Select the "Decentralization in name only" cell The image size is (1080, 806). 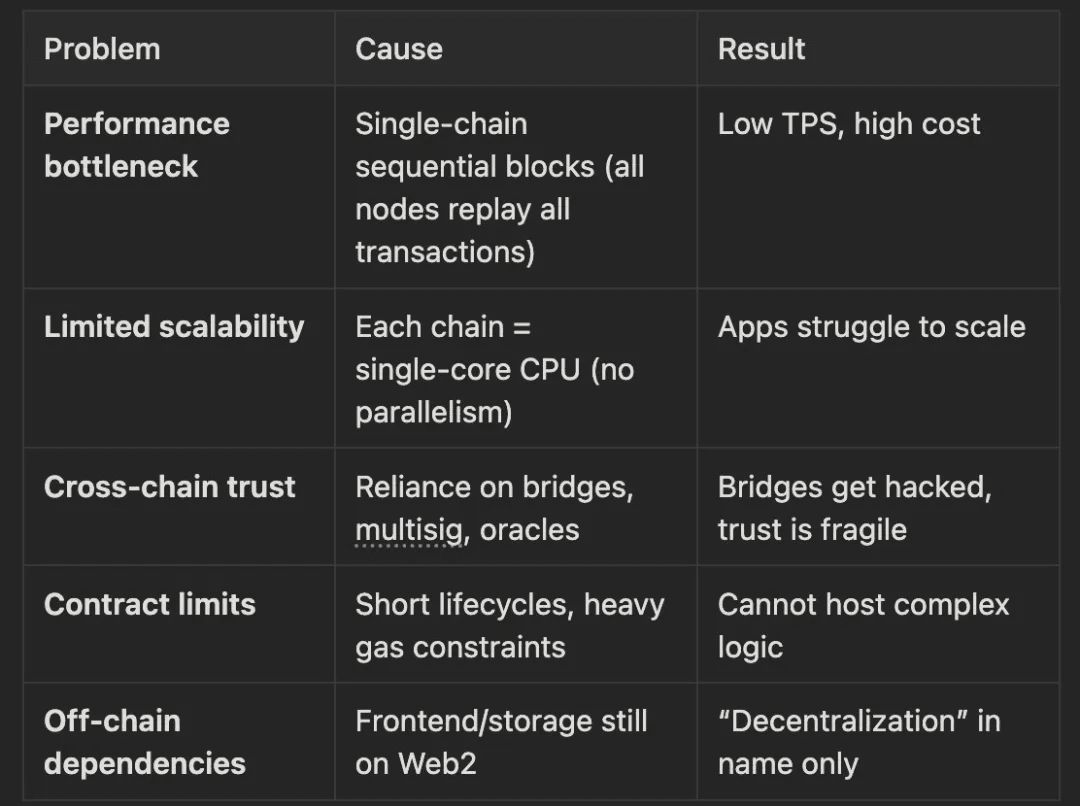858,742
